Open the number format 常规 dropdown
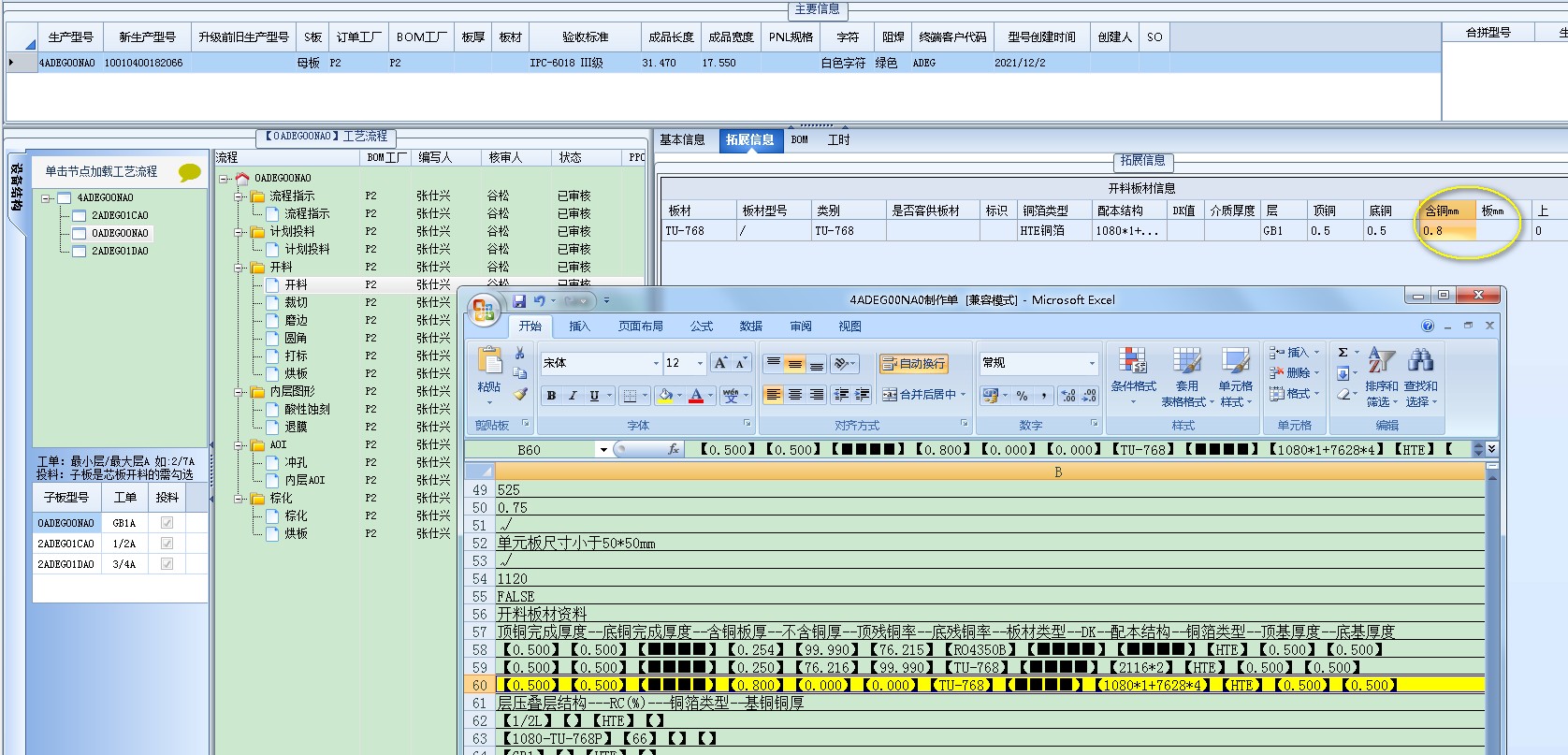Image resolution: width=1568 pixels, height=755 pixels. click(x=1091, y=363)
